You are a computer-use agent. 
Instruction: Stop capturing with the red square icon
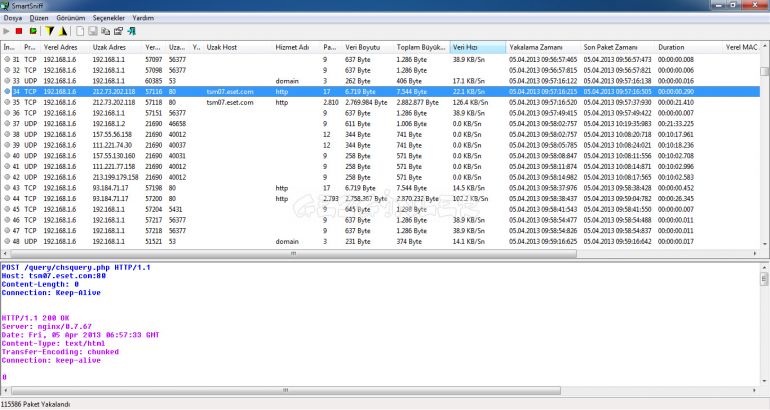coord(19,31)
